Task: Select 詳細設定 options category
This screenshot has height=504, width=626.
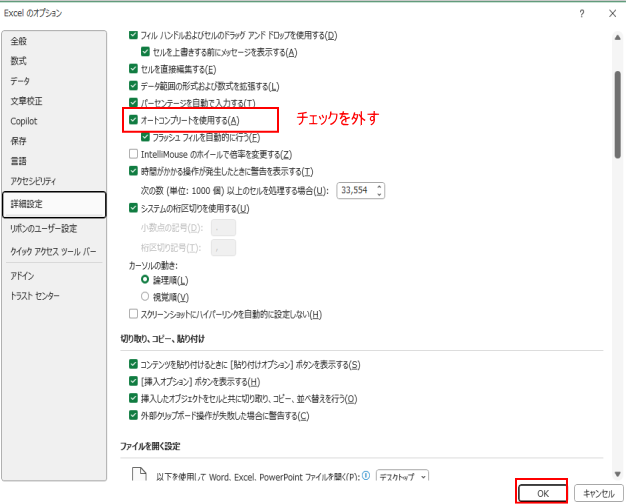Action: [54, 204]
